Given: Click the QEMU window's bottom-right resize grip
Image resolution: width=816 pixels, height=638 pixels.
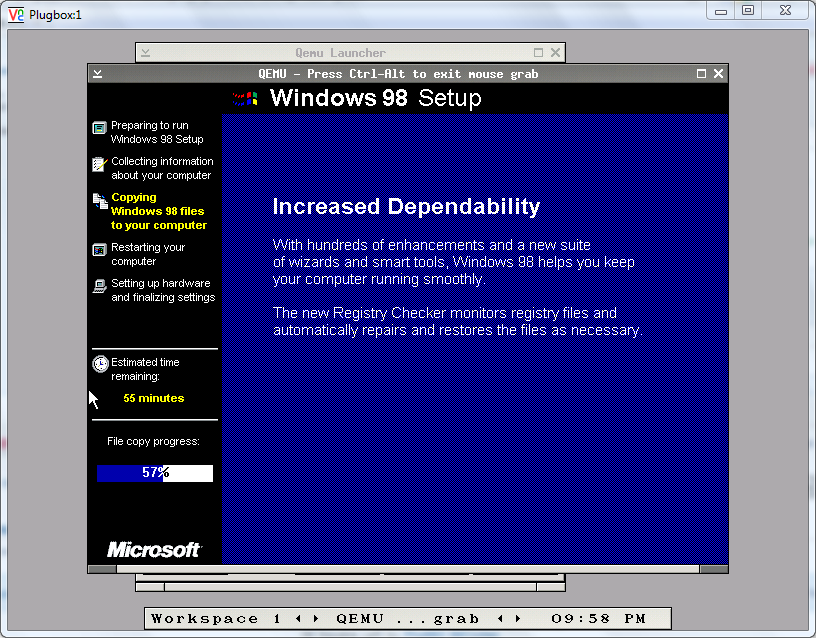Looking at the screenshot, I should click(714, 569).
